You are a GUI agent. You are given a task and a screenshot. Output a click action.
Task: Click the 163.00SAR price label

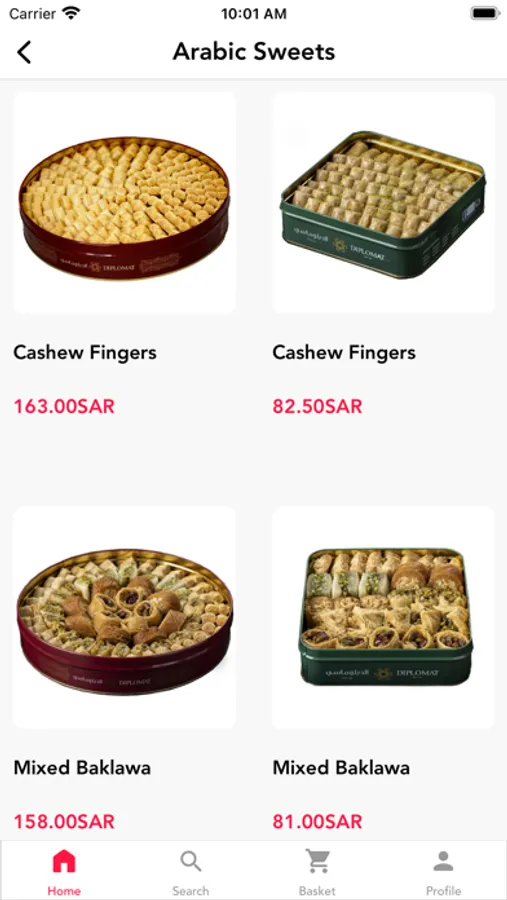click(64, 406)
